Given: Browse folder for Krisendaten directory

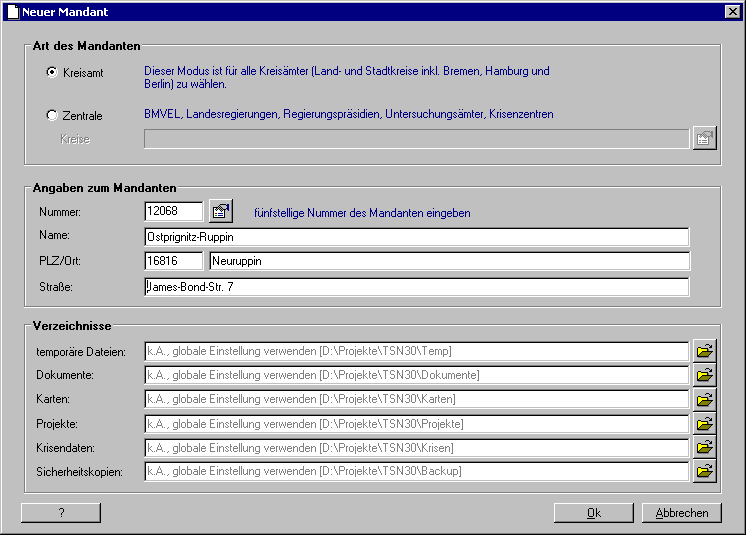Looking at the screenshot, I should click(705, 447).
